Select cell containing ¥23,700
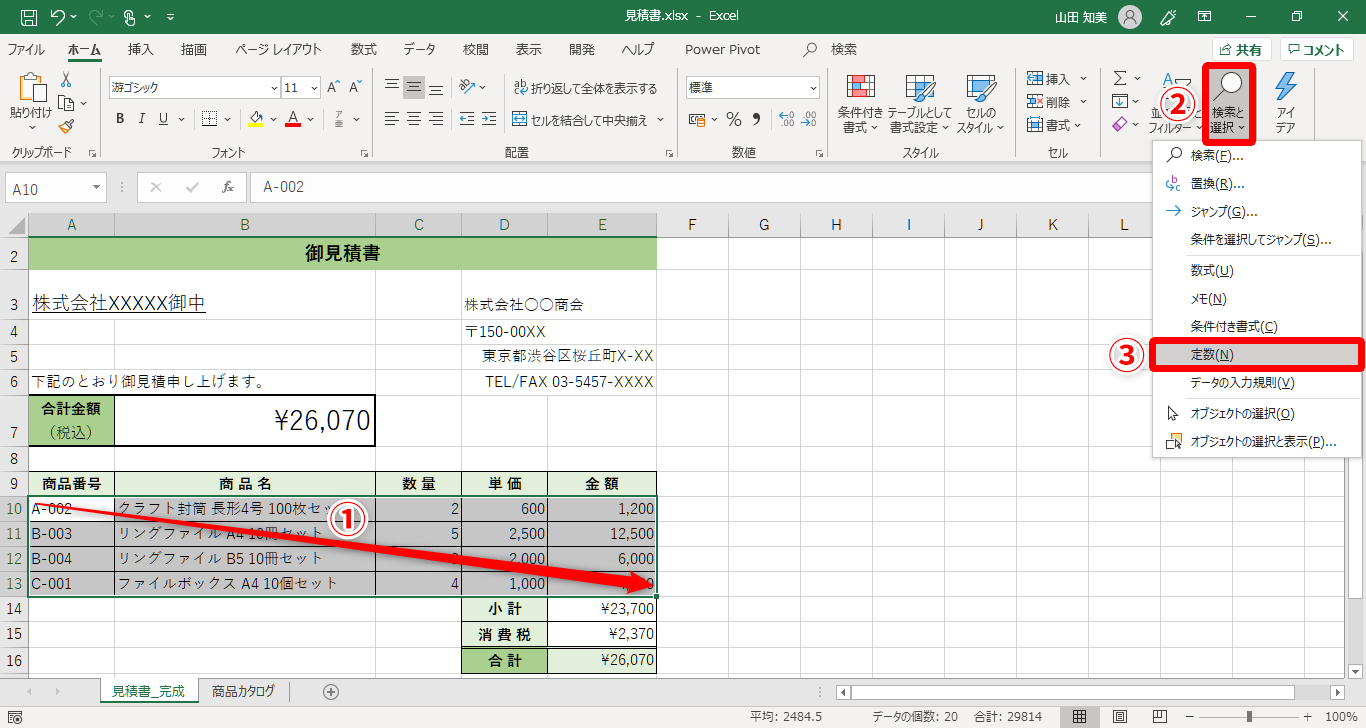Image resolution: width=1366 pixels, height=728 pixels. (602, 609)
